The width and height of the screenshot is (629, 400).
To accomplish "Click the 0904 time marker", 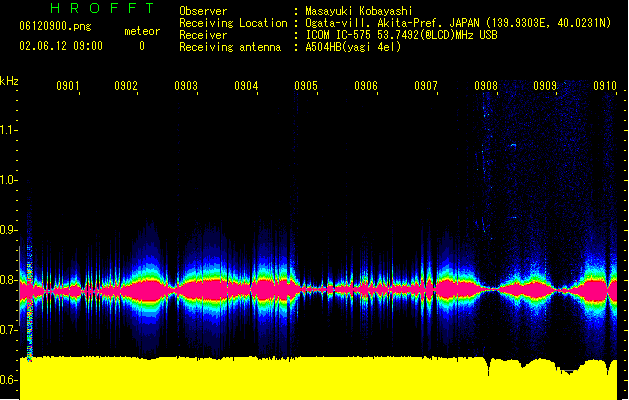I will 246,86.
